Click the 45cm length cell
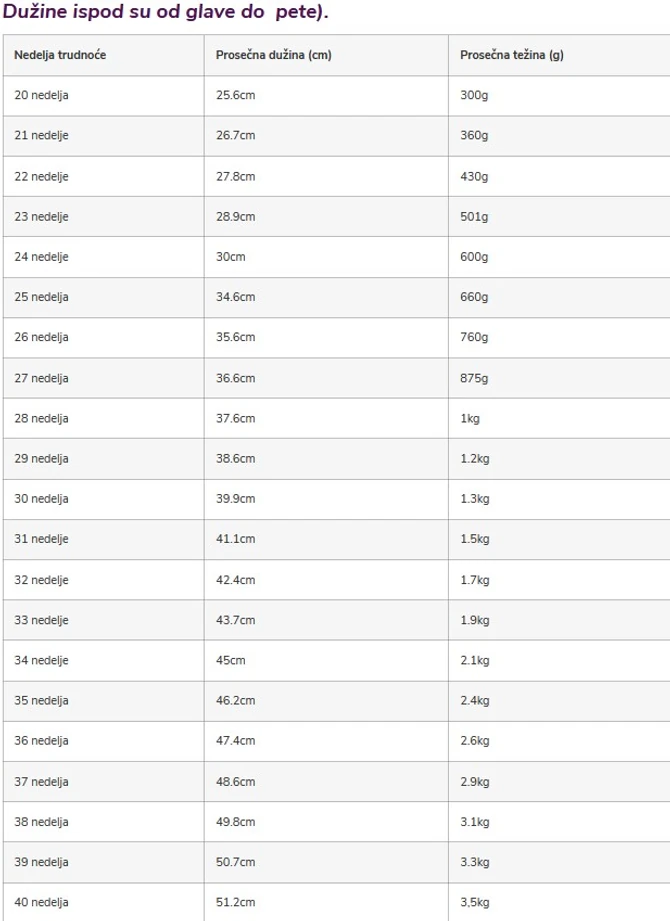670x921 pixels. click(230, 660)
